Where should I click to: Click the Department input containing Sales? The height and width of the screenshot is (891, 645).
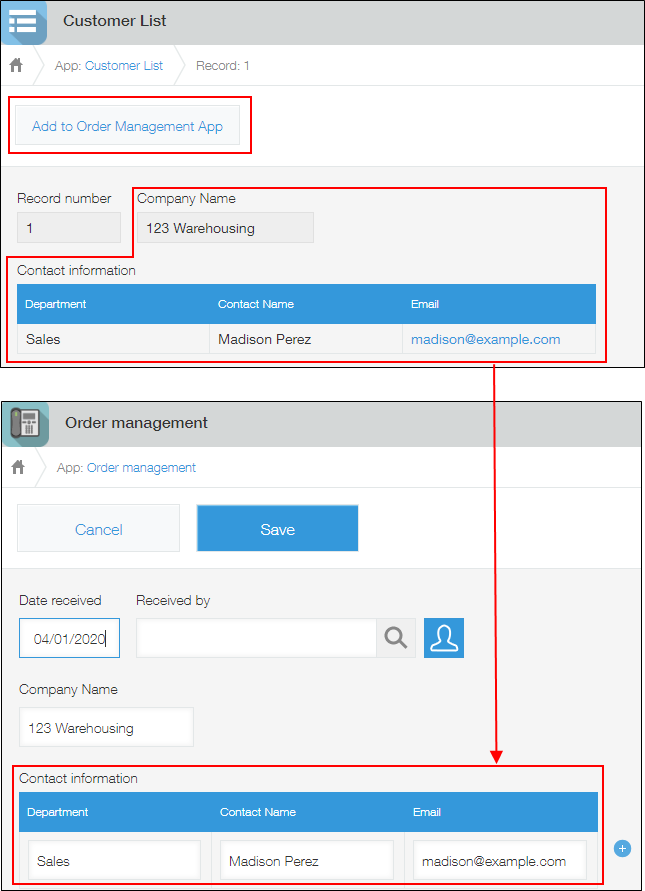pos(114,860)
